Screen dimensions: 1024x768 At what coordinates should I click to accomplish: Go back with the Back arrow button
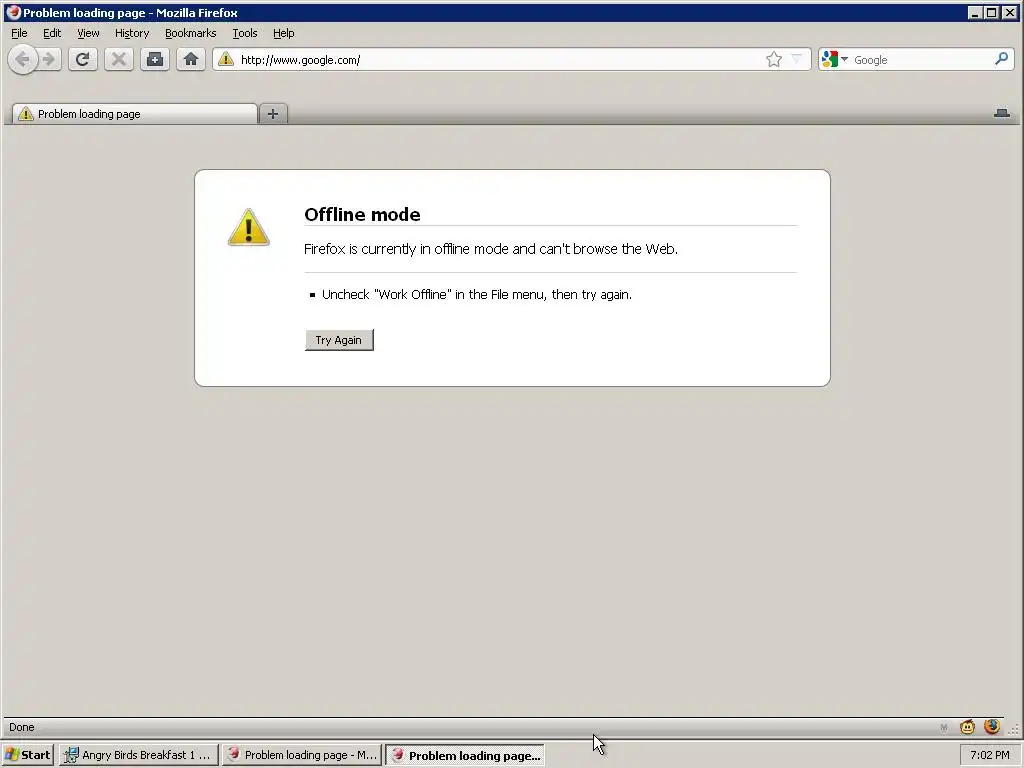coord(22,59)
